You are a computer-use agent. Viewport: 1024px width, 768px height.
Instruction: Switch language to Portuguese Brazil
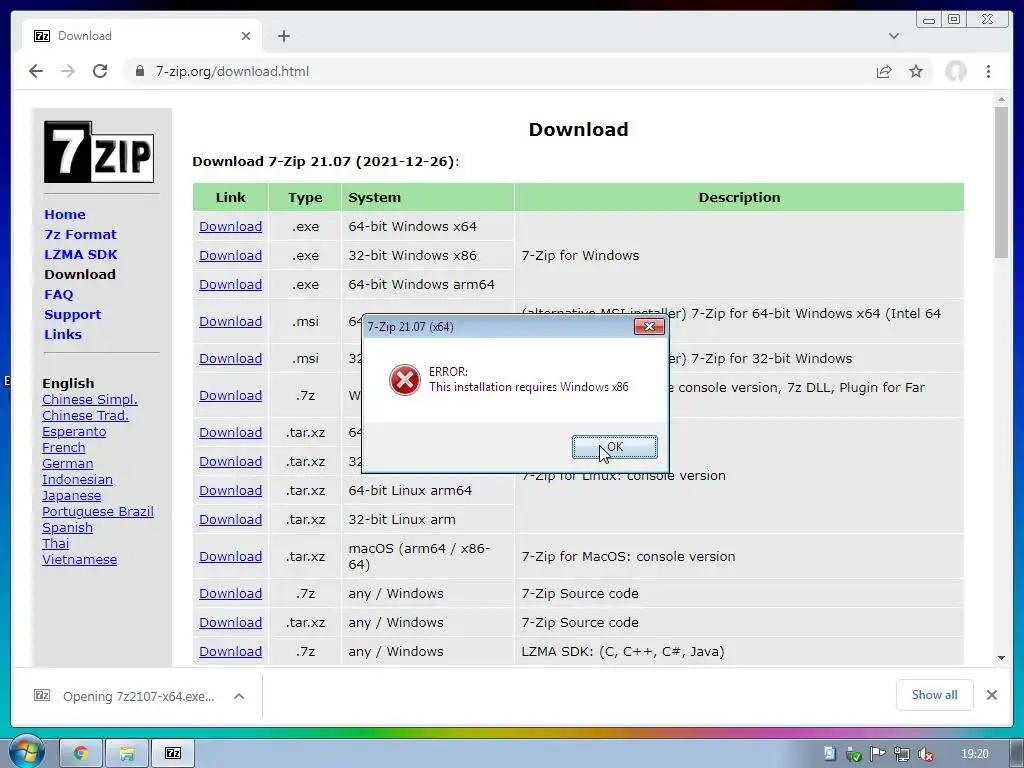point(97,511)
